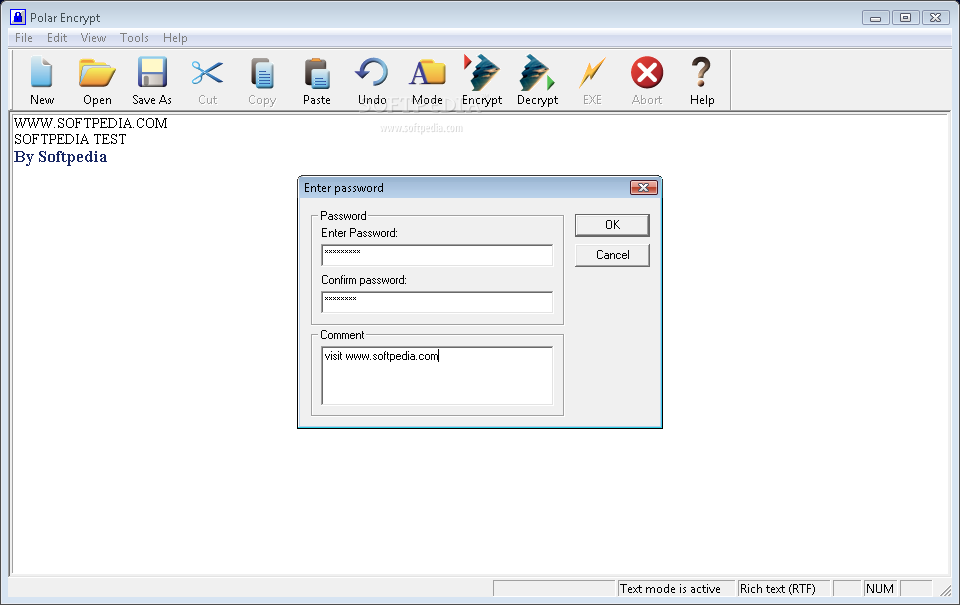Maximize the Polar Encrypt window
The image size is (960, 605).
tap(906, 18)
